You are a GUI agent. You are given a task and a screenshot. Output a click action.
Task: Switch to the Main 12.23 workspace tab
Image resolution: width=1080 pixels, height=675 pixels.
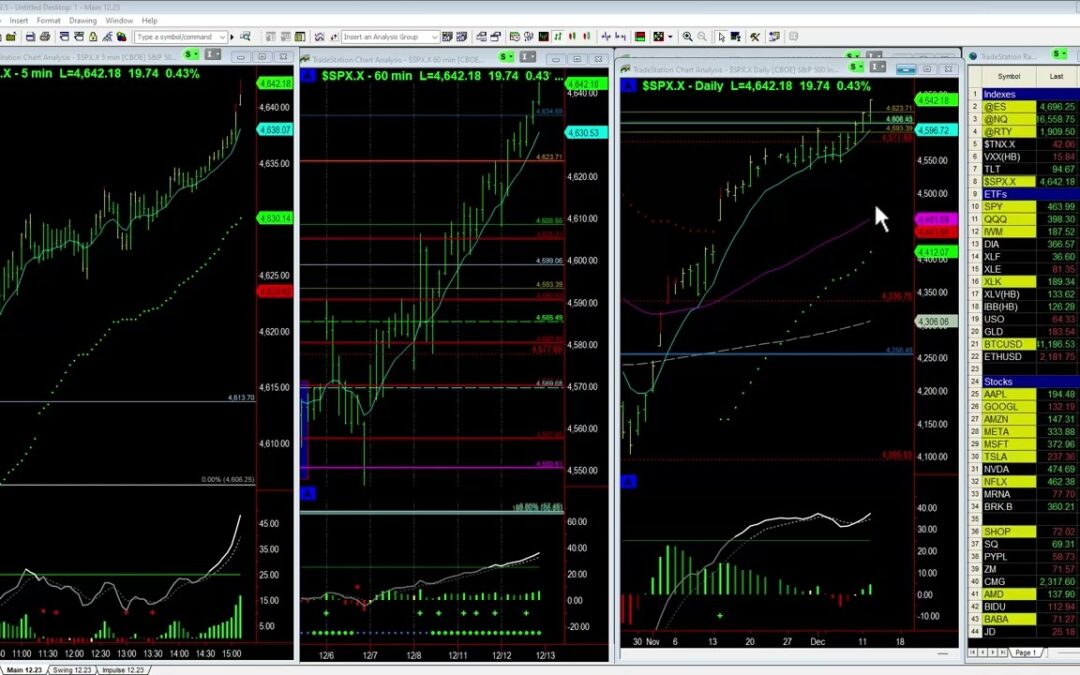pyautogui.click(x=24, y=669)
